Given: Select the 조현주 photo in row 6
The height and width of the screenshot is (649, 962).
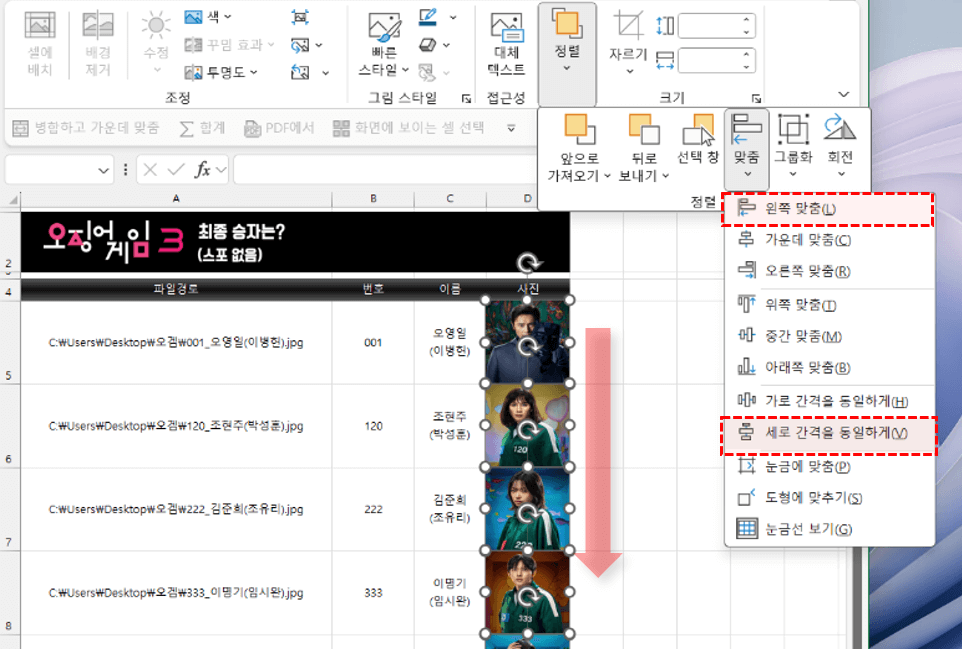Looking at the screenshot, I should [526, 426].
